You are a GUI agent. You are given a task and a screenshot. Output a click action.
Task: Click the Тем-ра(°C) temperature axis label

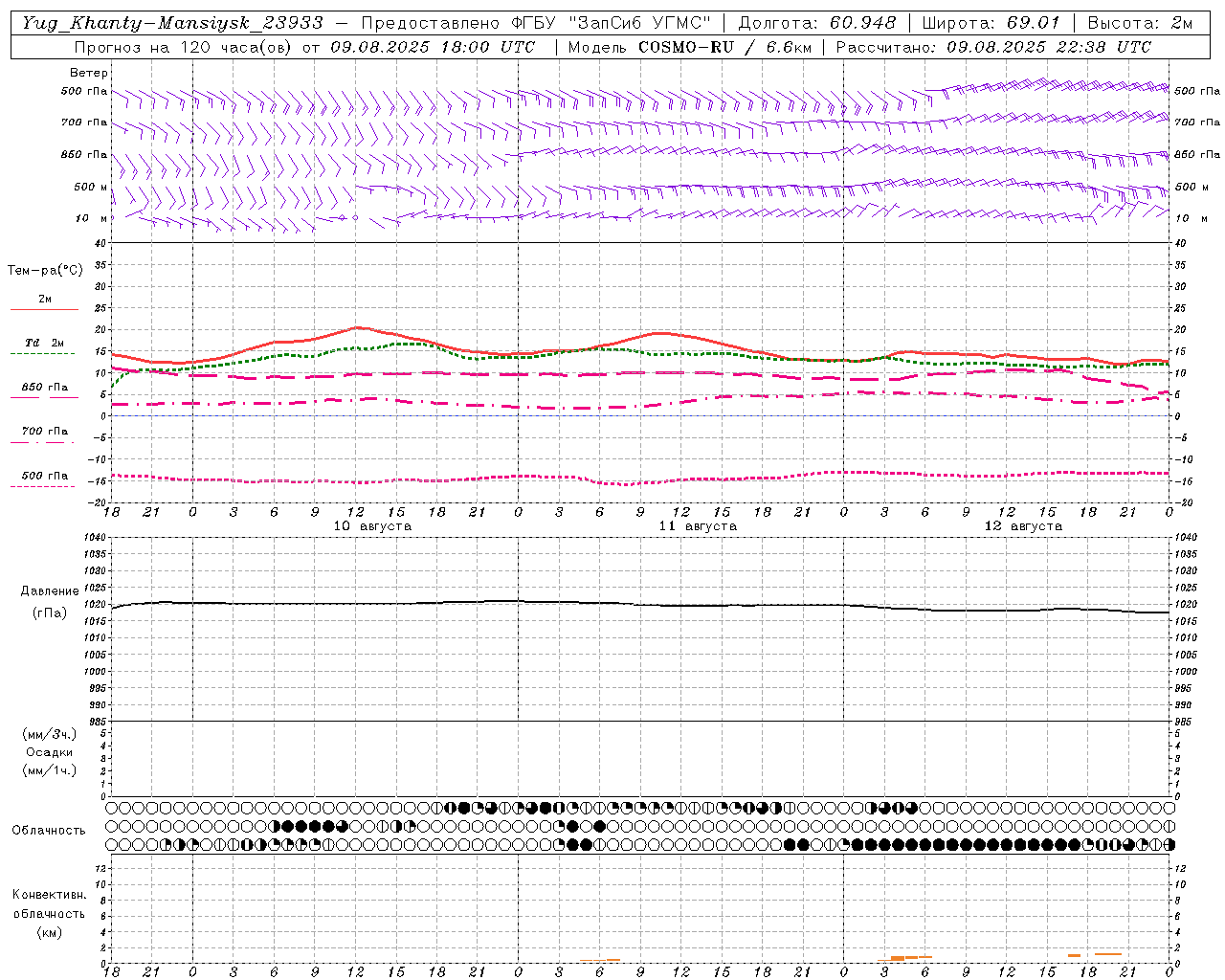[x=45, y=271]
